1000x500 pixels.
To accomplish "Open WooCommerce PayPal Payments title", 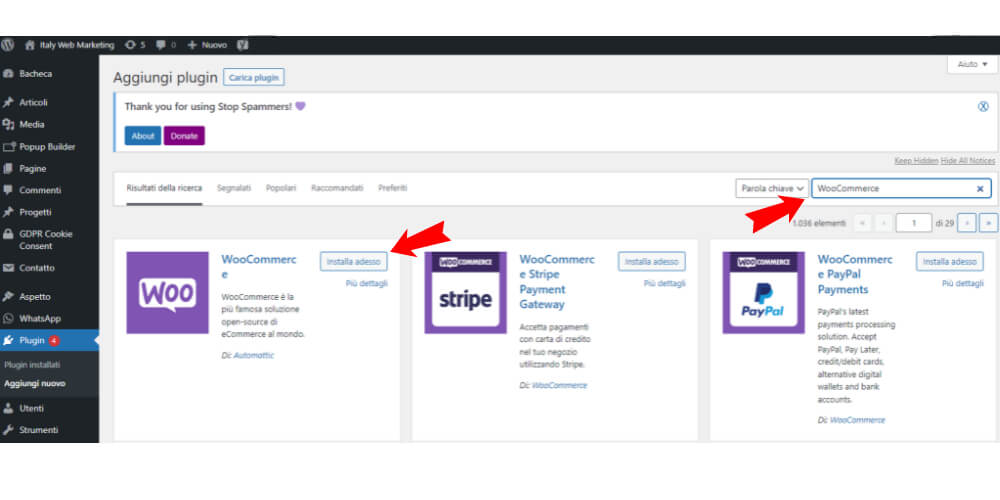I will (855, 274).
